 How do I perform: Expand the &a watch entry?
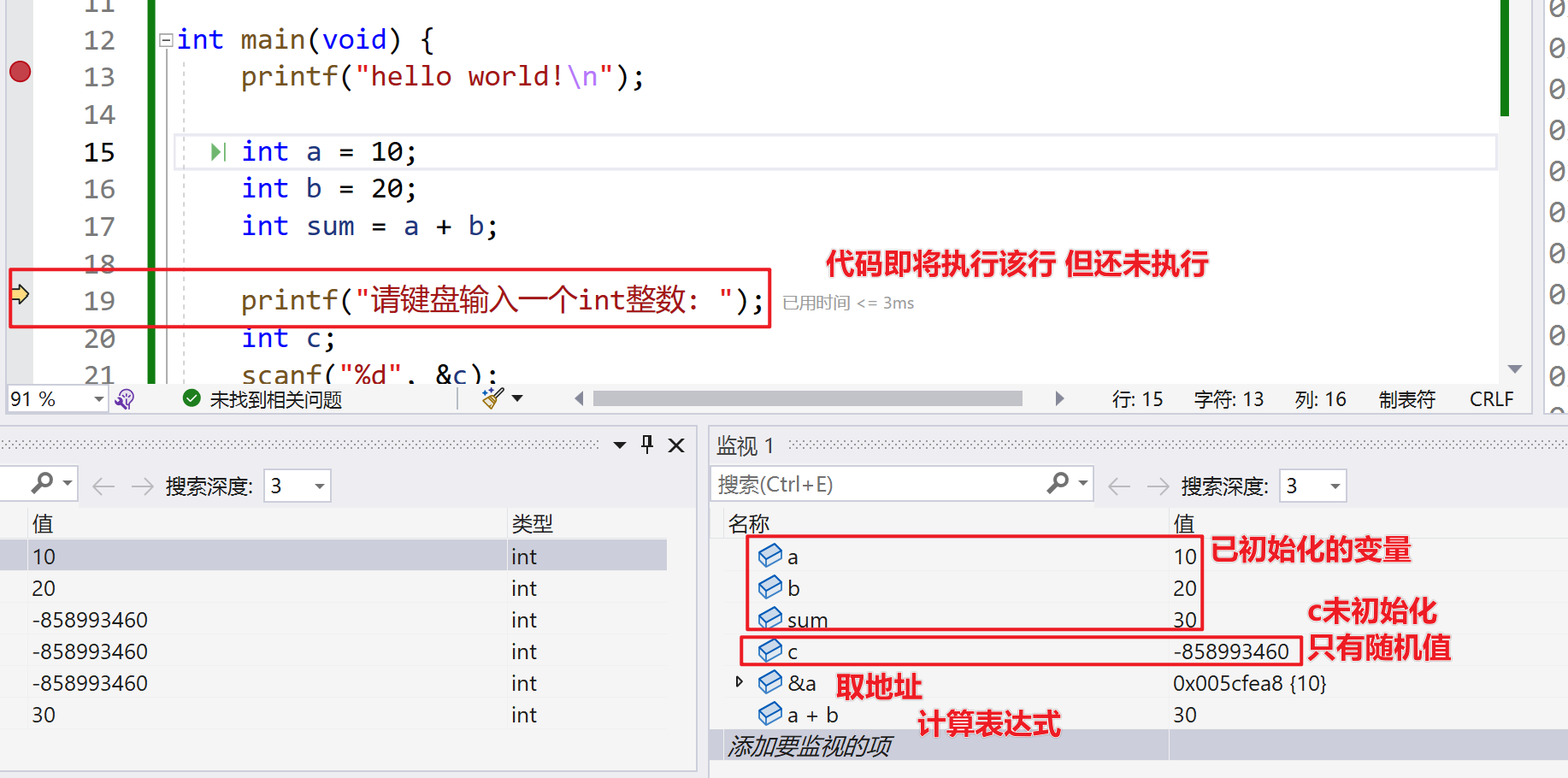tap(740, 681)
